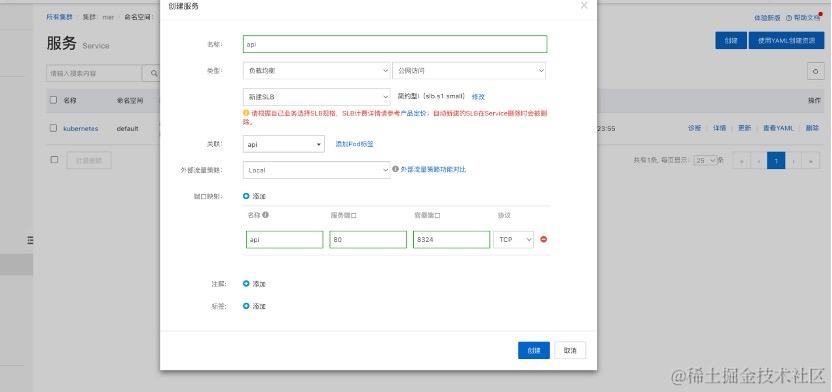Viewport: 832px width, 392px height.
Task: Open the kubernetes service link
Action: [81, 128]
